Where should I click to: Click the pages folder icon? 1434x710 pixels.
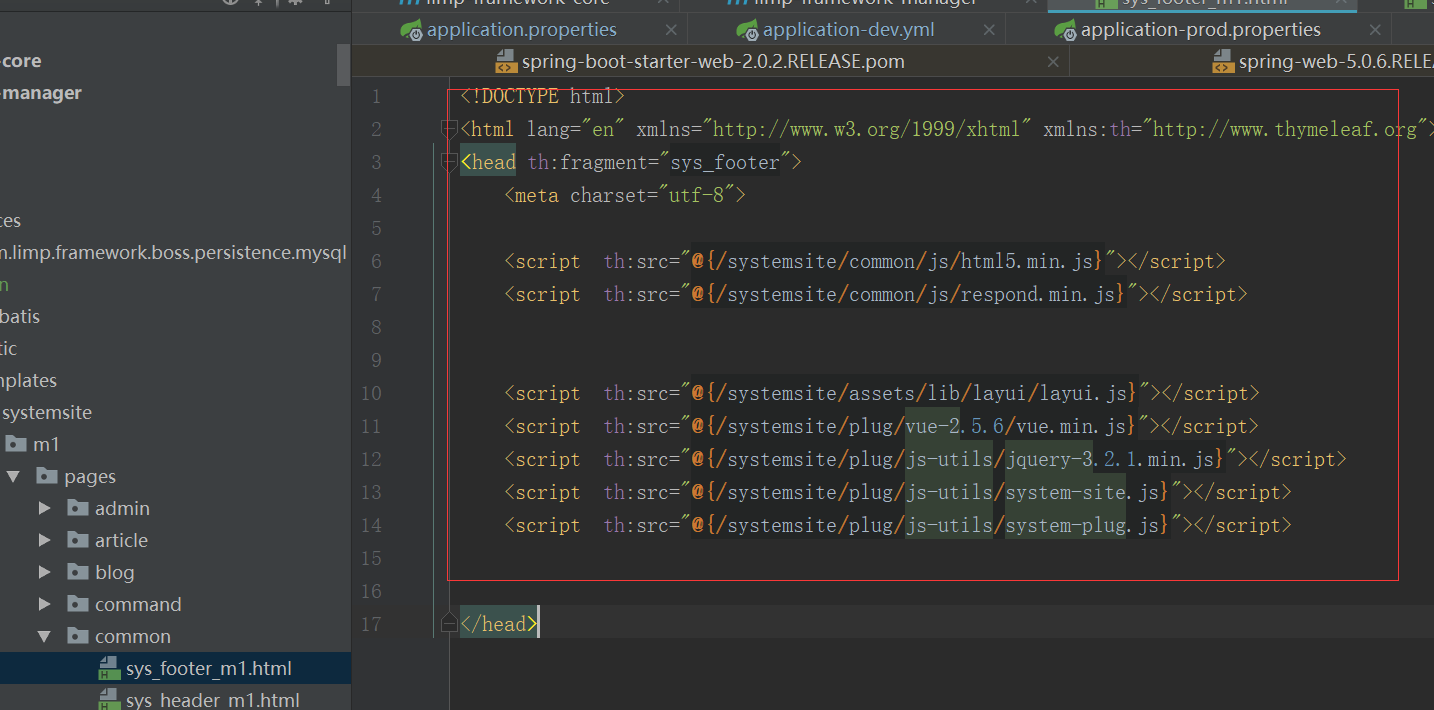(46, 476)
